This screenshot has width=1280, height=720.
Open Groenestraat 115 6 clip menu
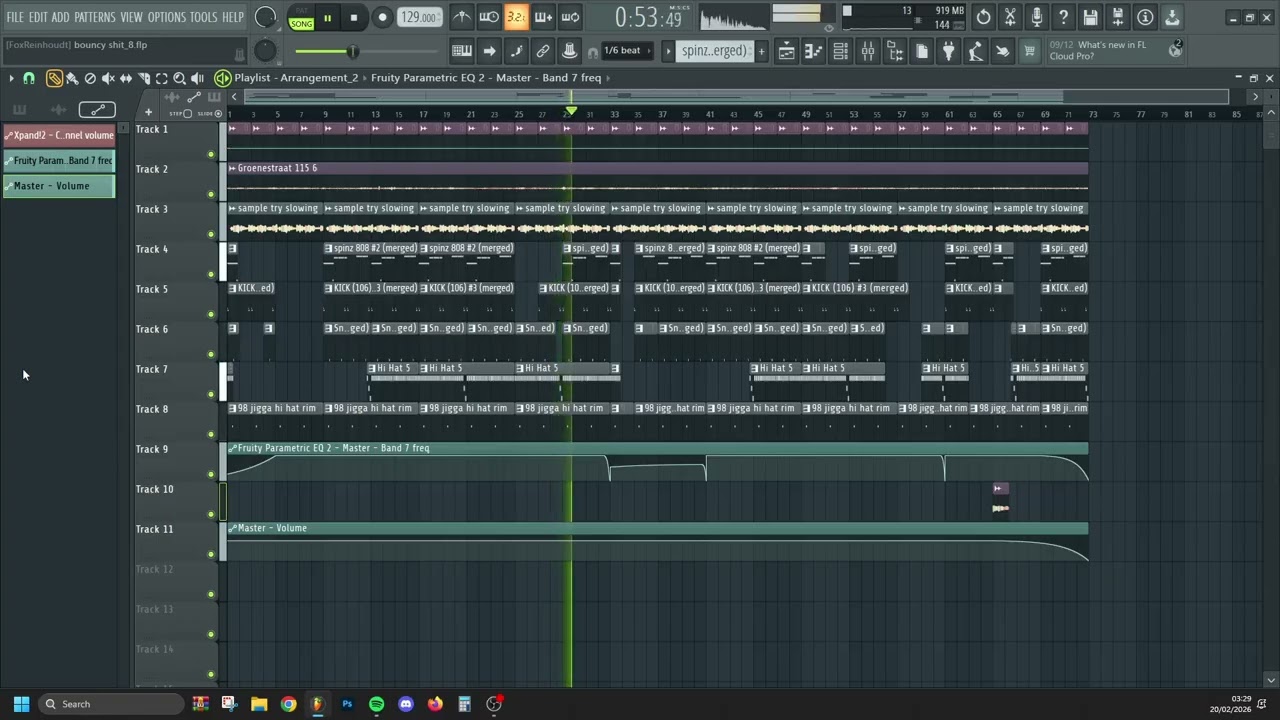[x=233, y=168]
